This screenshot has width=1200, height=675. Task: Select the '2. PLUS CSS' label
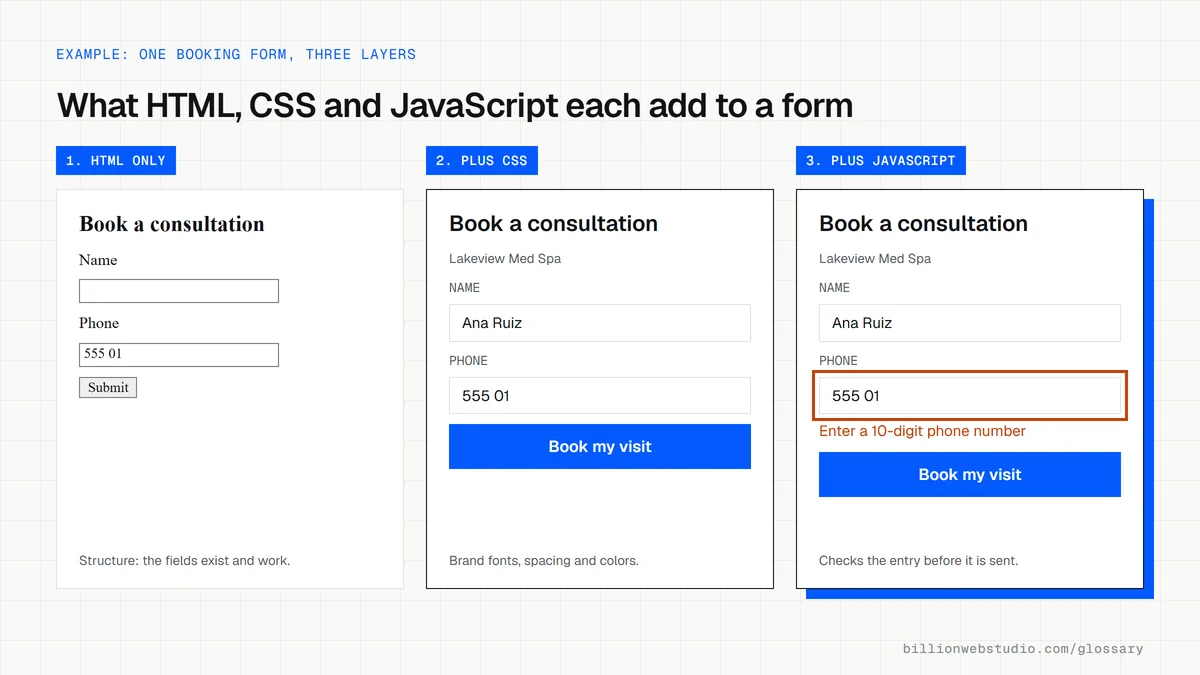click(482, 160)
